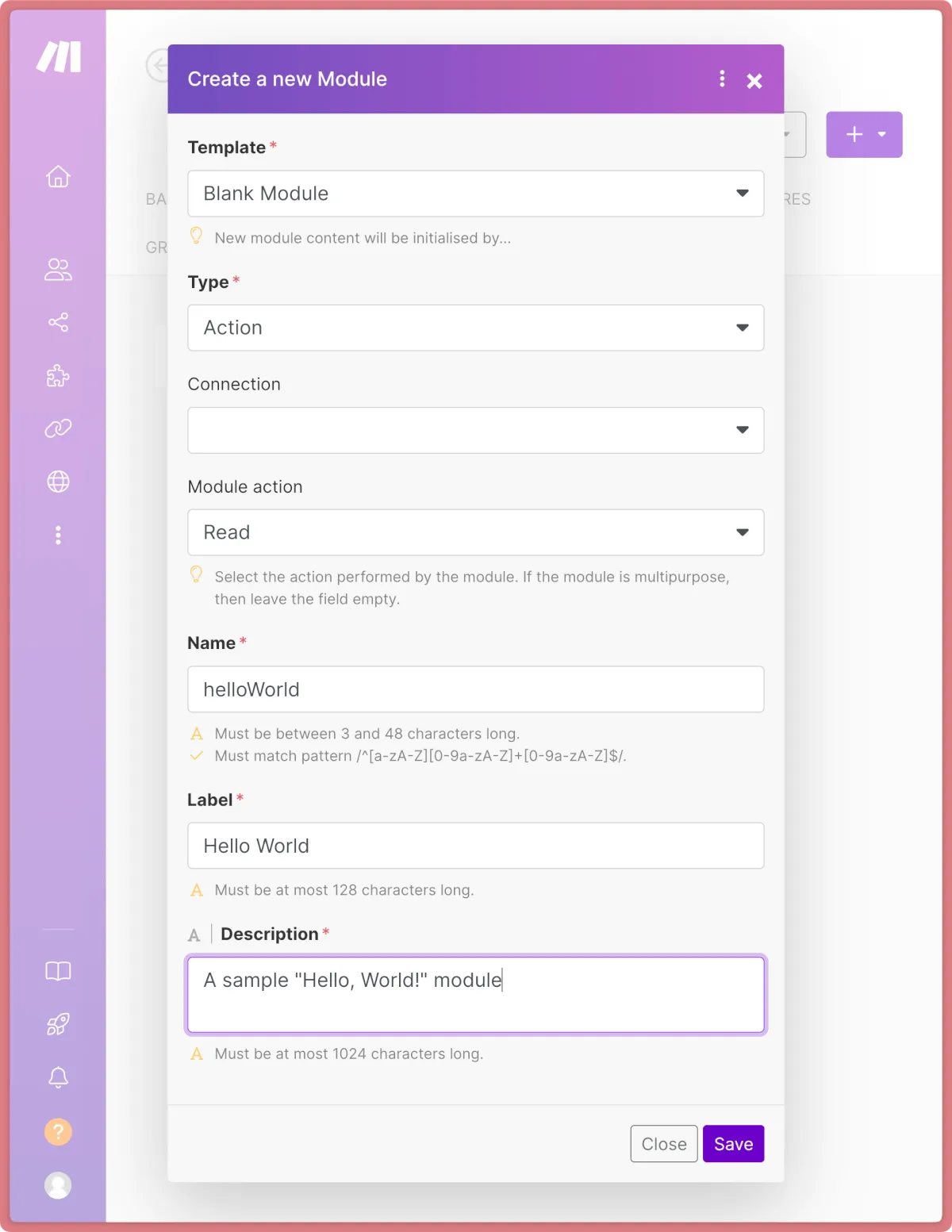The height and width of the screenshot is (1232, 952).
Task: Open the dialog's three-dot options menu
Action: point(722,79)
